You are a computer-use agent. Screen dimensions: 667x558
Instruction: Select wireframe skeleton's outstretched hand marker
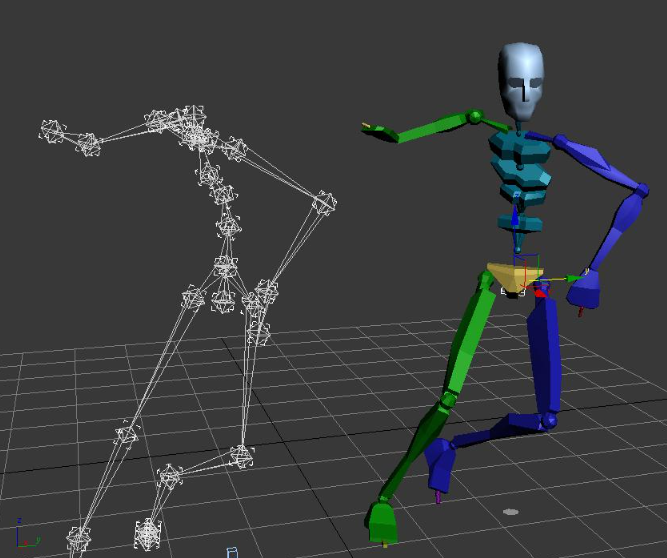pos(51,129)
